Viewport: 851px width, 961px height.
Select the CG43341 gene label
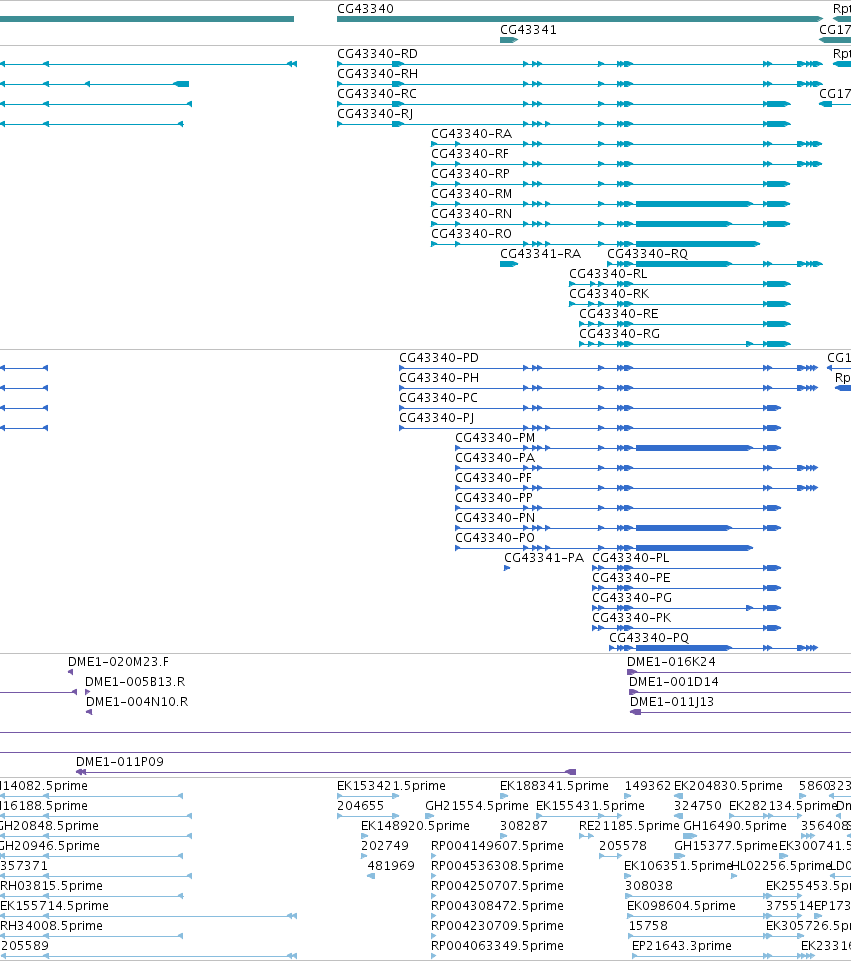coord(528,29)
